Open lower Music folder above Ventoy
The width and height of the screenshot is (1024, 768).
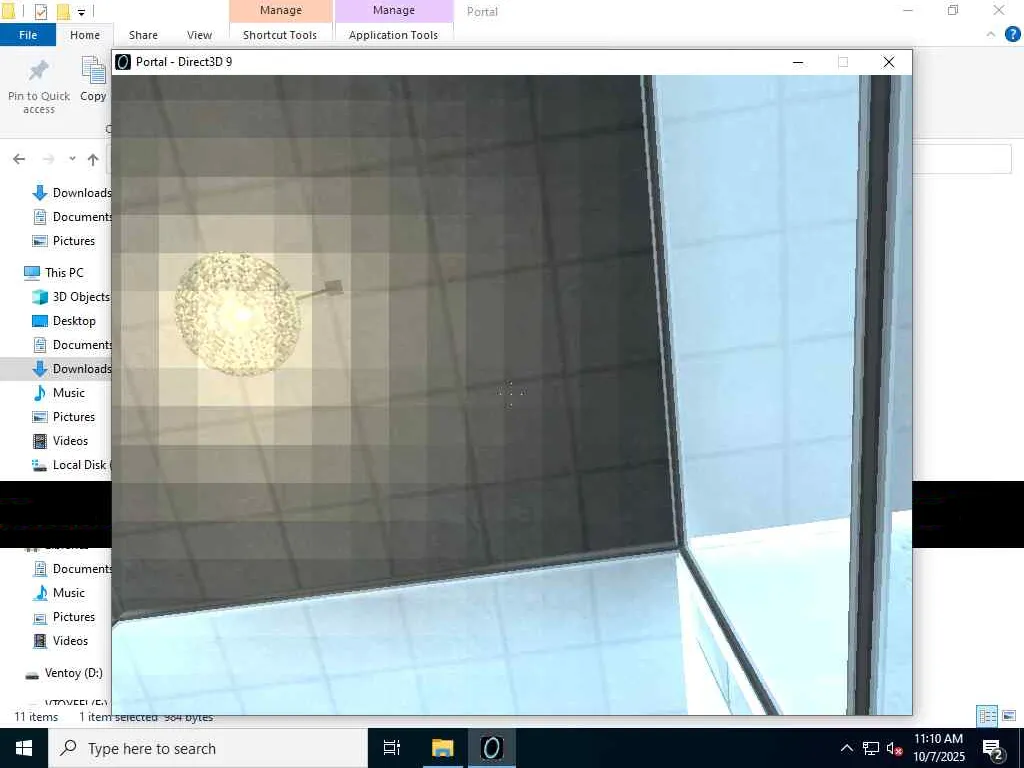(x=59, y=593)
